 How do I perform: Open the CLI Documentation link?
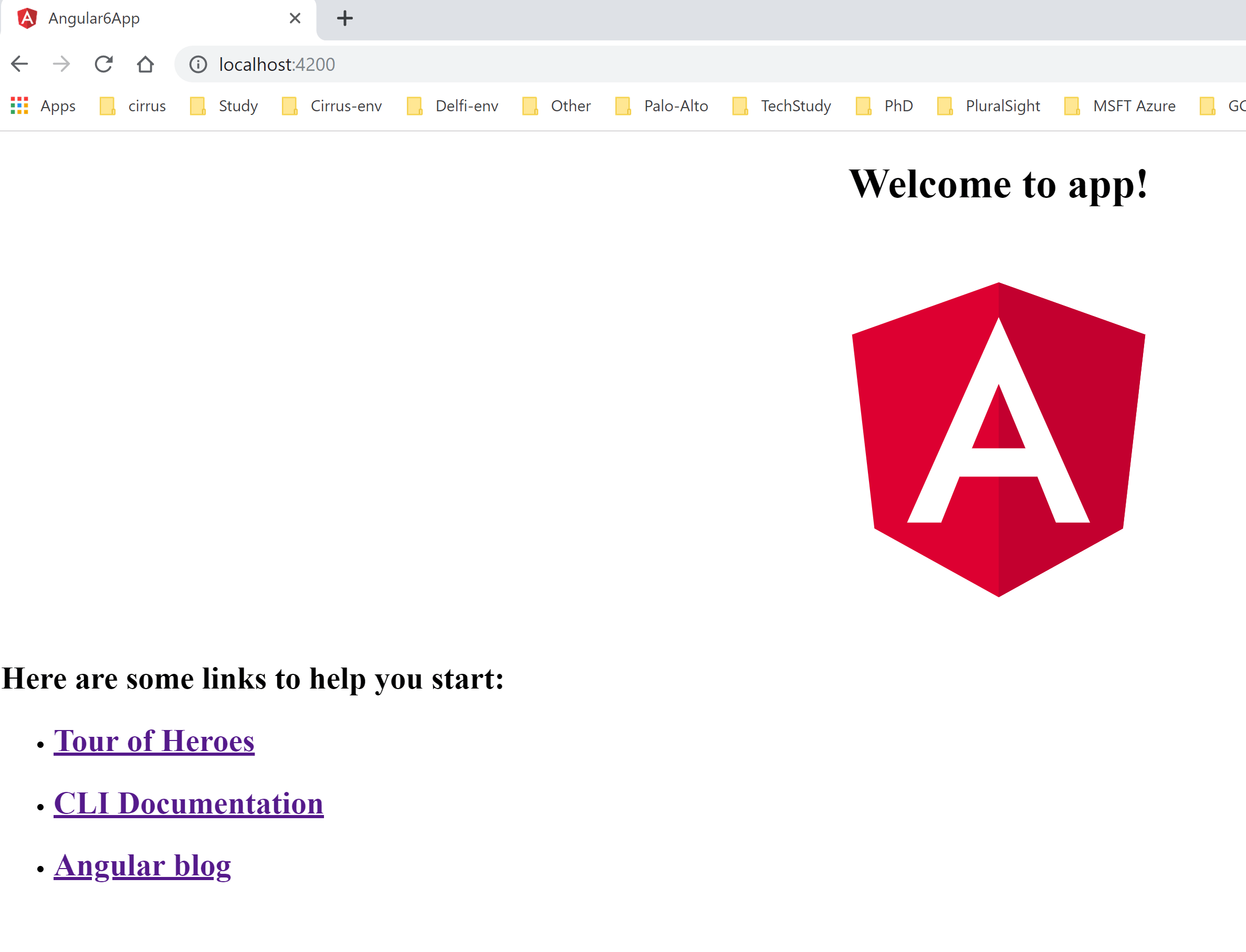click(189, 803)
